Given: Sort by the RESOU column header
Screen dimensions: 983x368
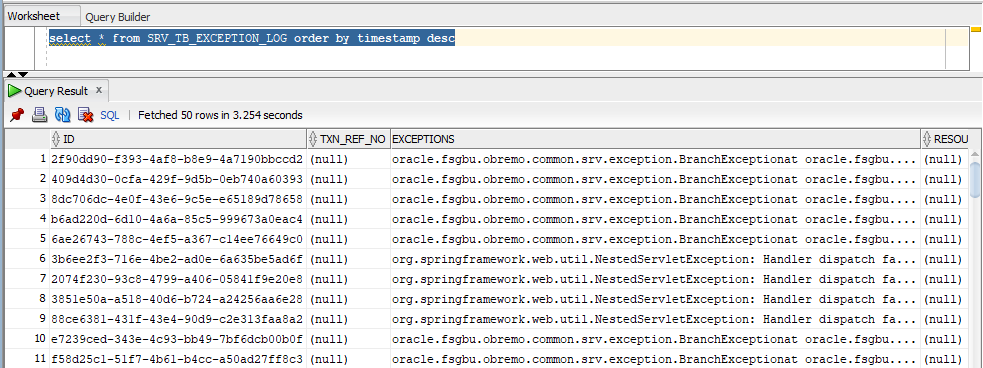Looking at the screenshot, I should tap(945, 139).
